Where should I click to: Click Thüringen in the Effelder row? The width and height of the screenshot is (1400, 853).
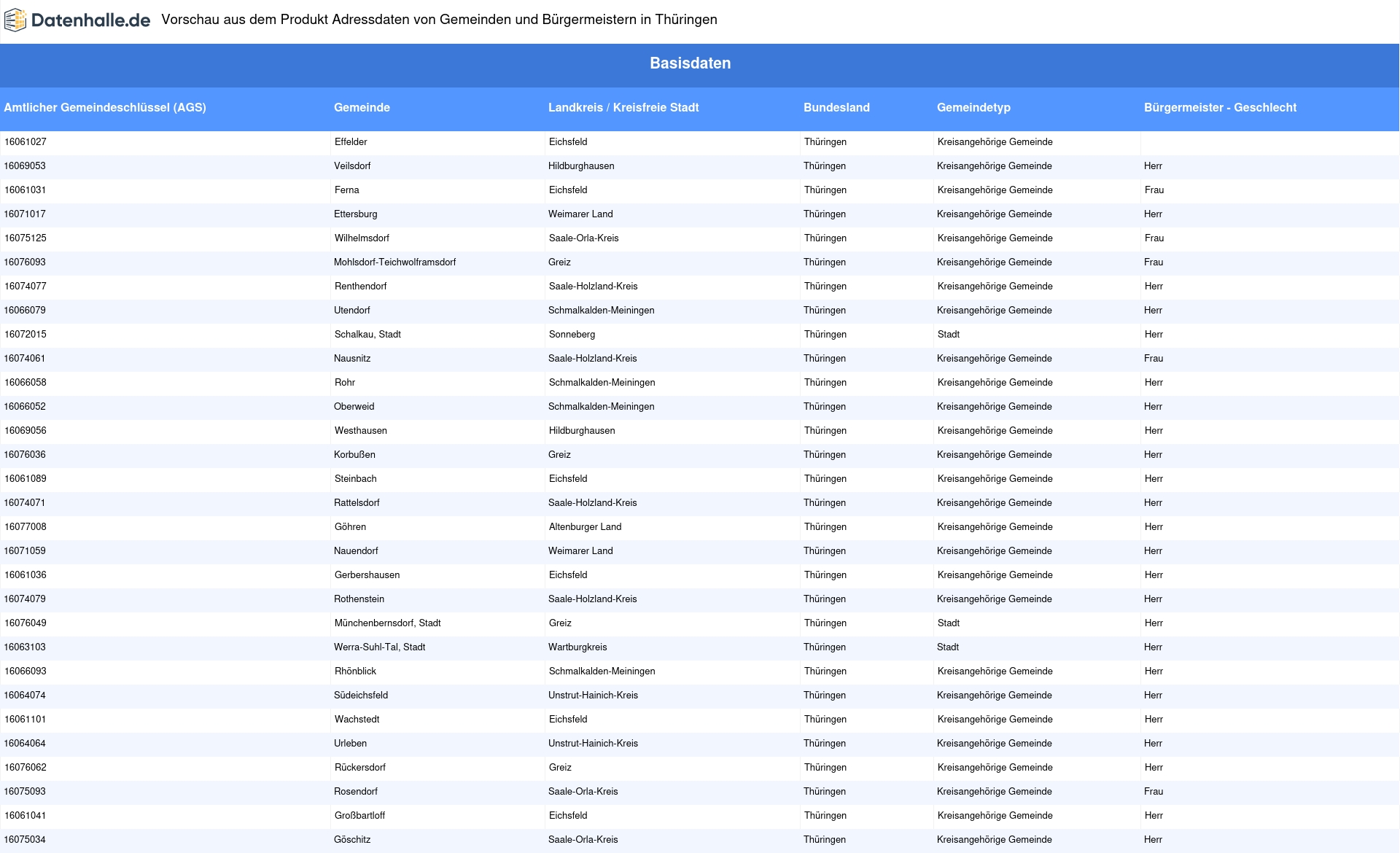(x=825, y=142)
